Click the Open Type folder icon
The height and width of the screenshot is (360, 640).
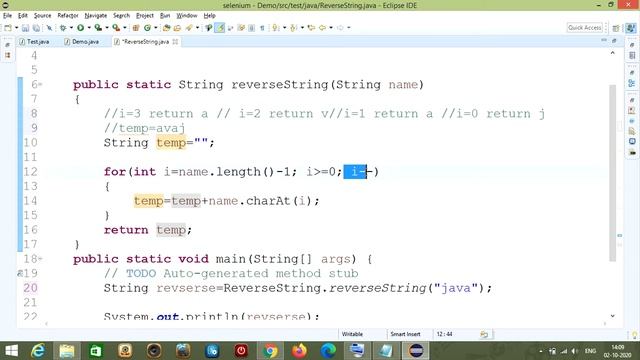tap(166, 28)
